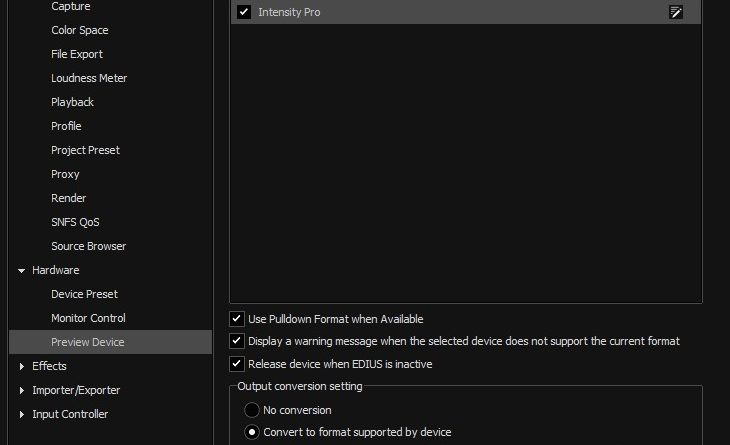Viewport: 730px width, 445px height.
Task: Select the No conversion radio option
Action: click(252, 410)
